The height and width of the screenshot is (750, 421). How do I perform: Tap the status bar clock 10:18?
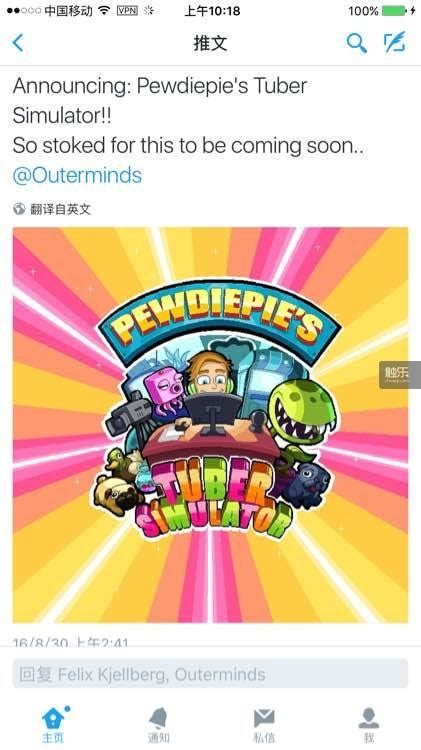tap(212, 11)
